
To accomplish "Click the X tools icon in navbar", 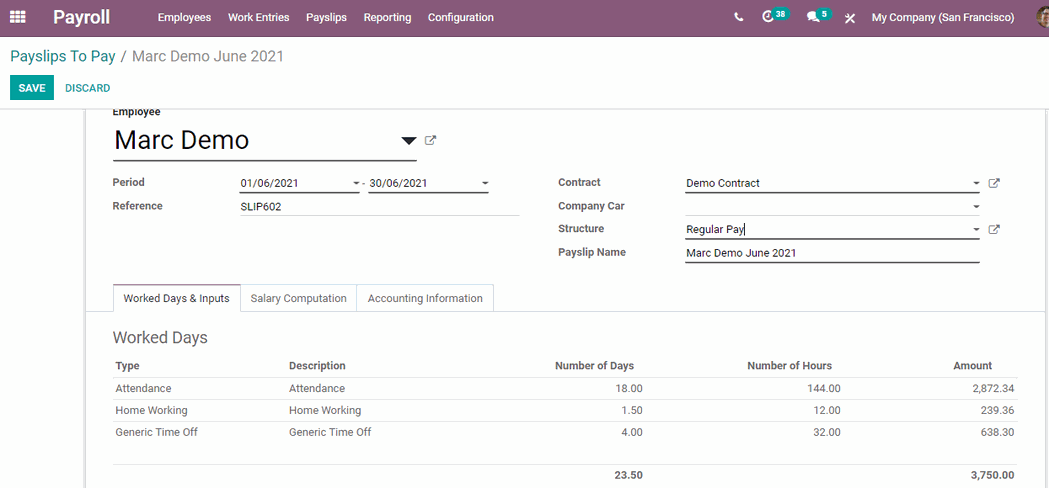I will (x=850, y=18).
